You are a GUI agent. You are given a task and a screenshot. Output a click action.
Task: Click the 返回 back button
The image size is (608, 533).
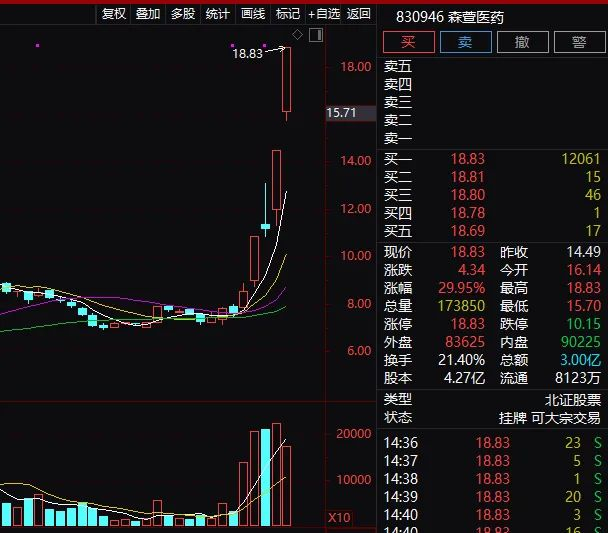(359, 14)
